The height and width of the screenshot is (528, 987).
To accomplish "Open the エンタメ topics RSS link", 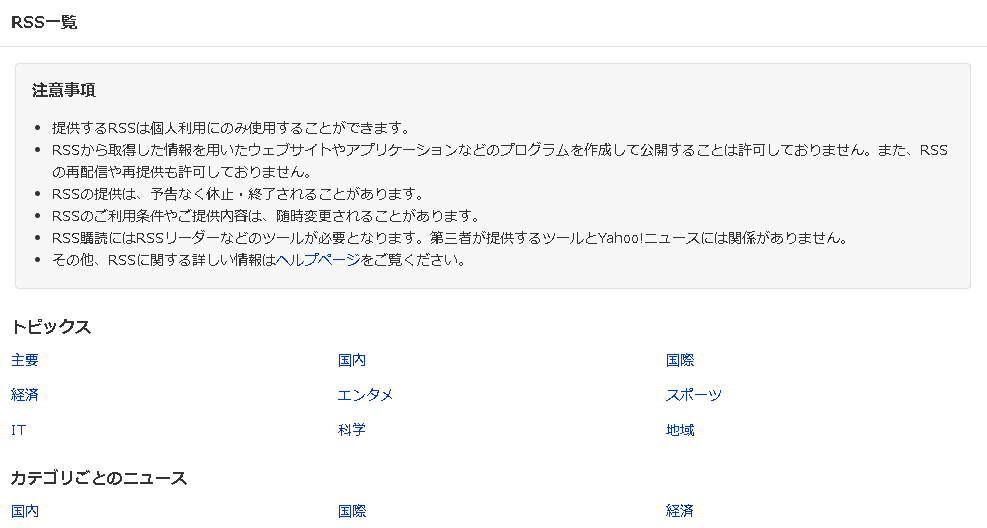I will click(366, 395).
